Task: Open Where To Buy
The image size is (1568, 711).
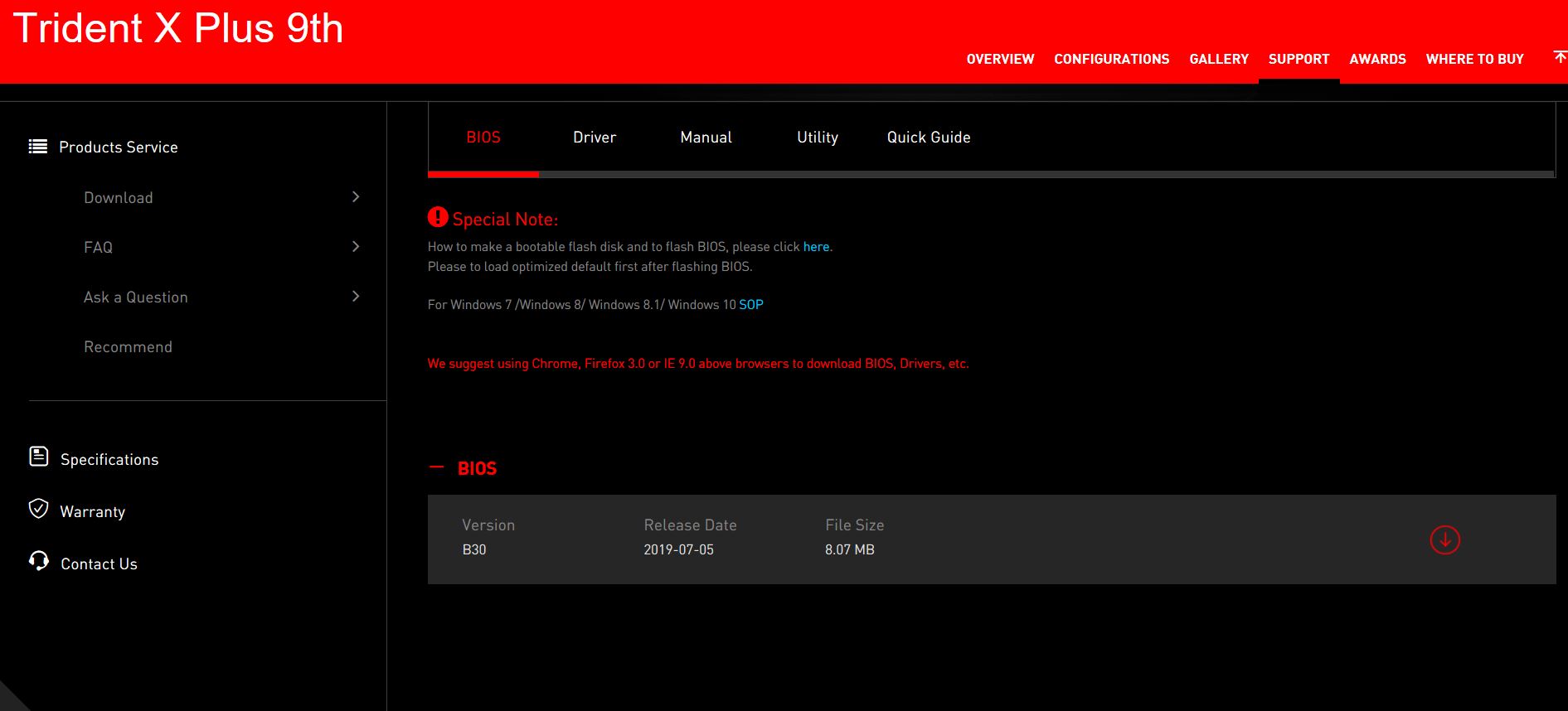Action: [1474, 59]
